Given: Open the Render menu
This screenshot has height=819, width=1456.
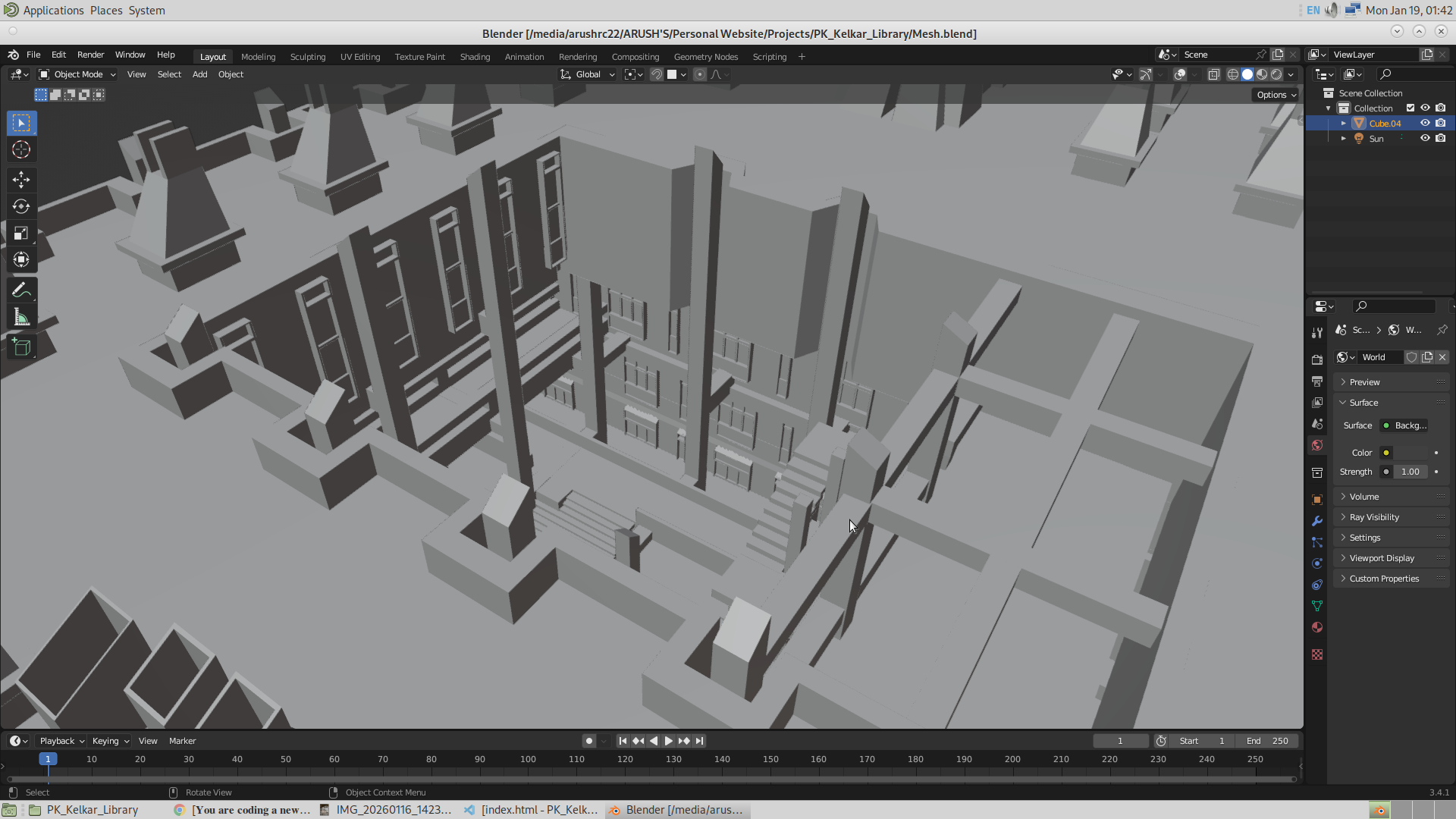Looking at the screenshot, I should pos(90,55).
